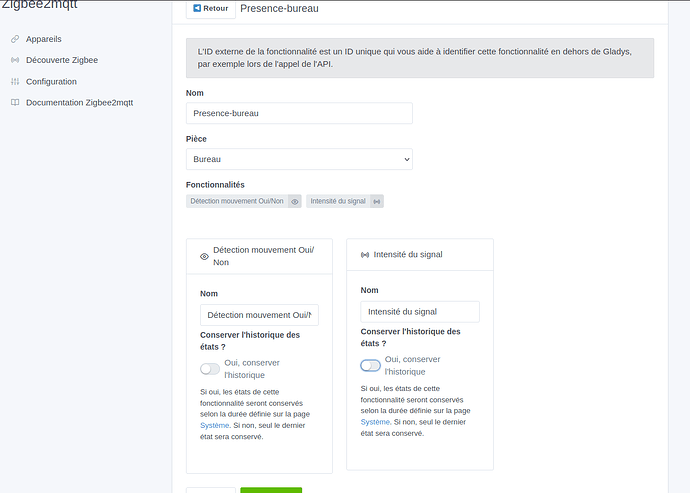Click the eye icon in the Détection mouvement tag
Image resolution: width=690 pixels, height=493 pixels.
pyautogui.click(x=295, y=201)
